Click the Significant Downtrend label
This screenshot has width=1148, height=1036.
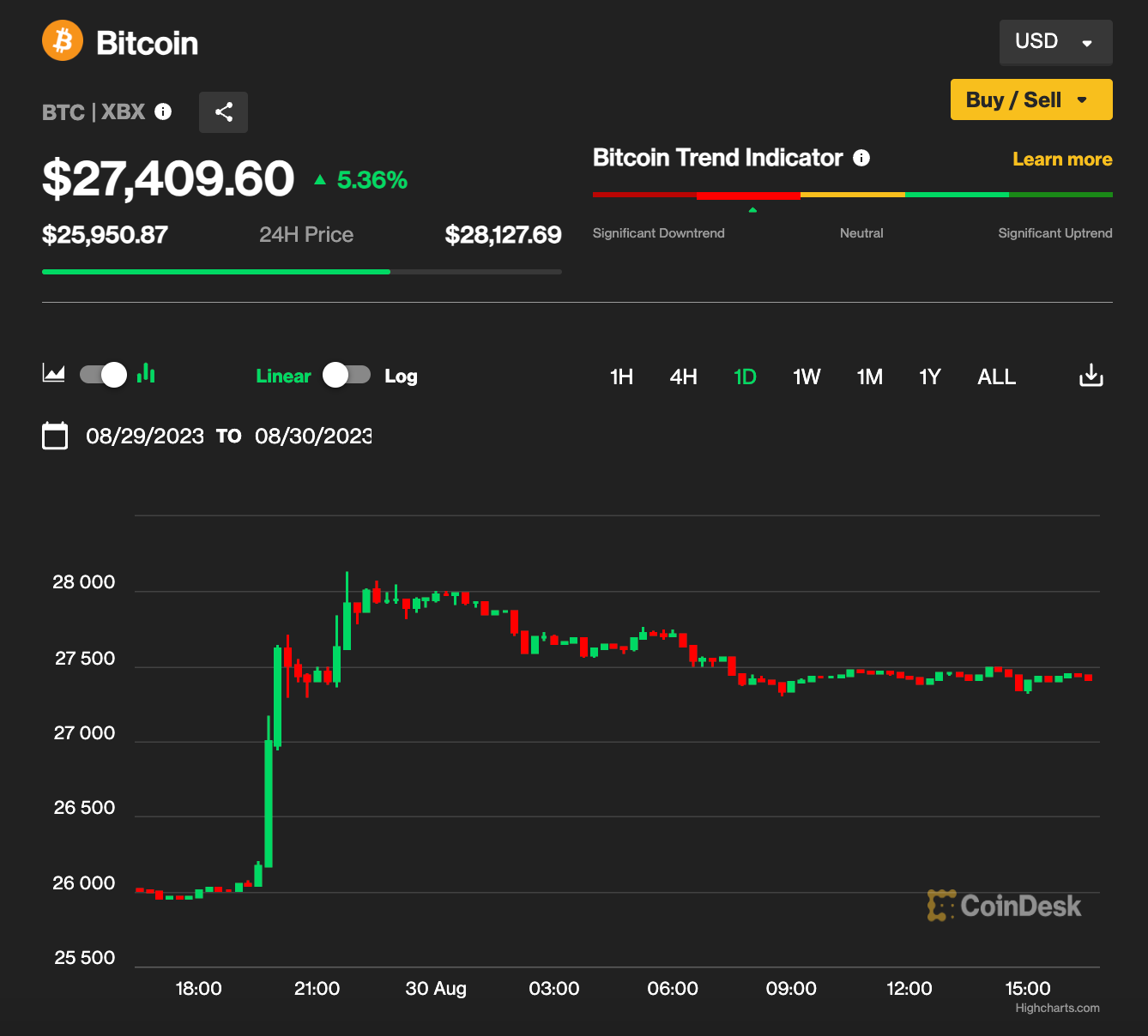tap(658, 233)
